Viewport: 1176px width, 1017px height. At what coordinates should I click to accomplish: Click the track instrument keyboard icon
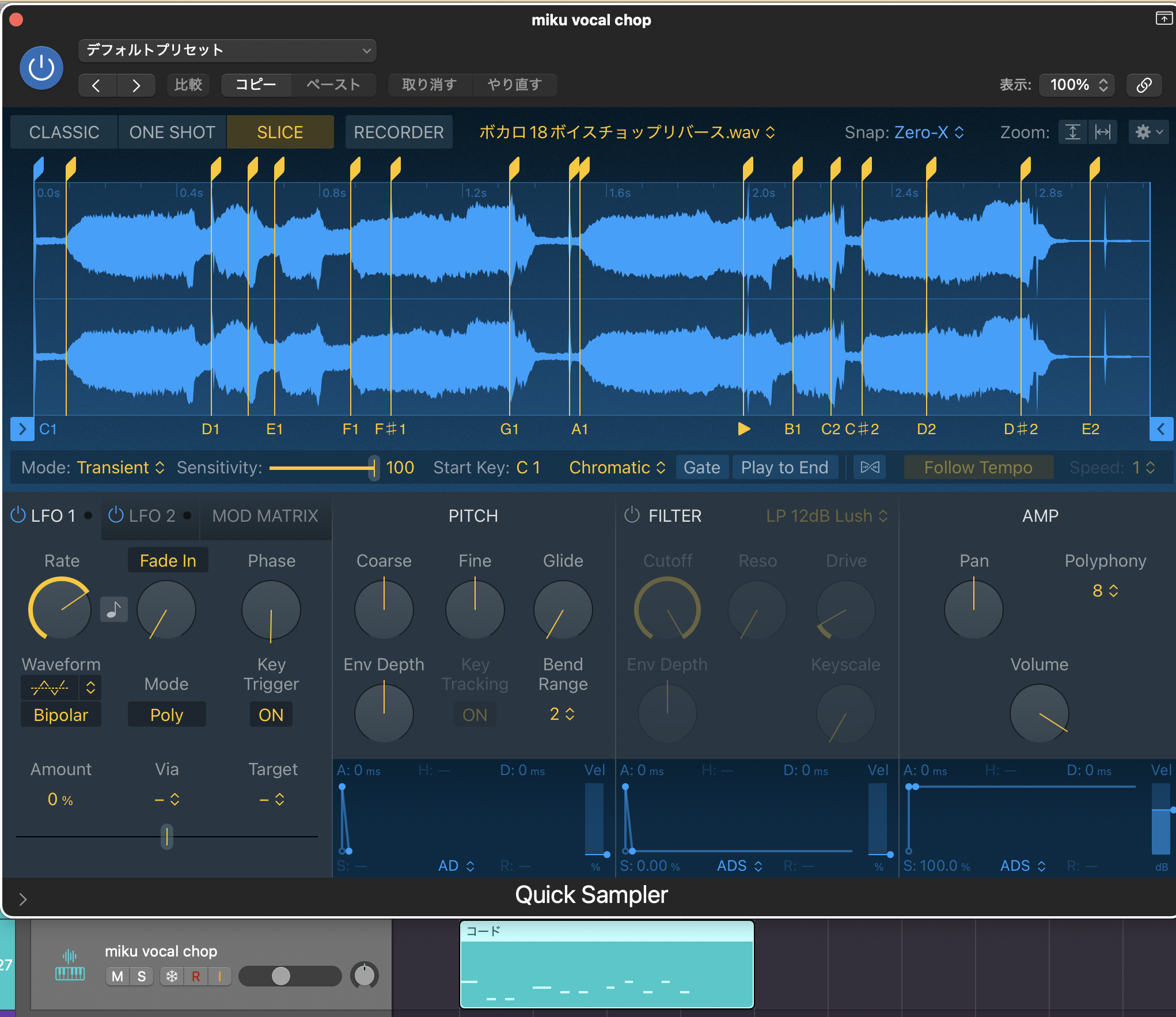coord(70,965)
